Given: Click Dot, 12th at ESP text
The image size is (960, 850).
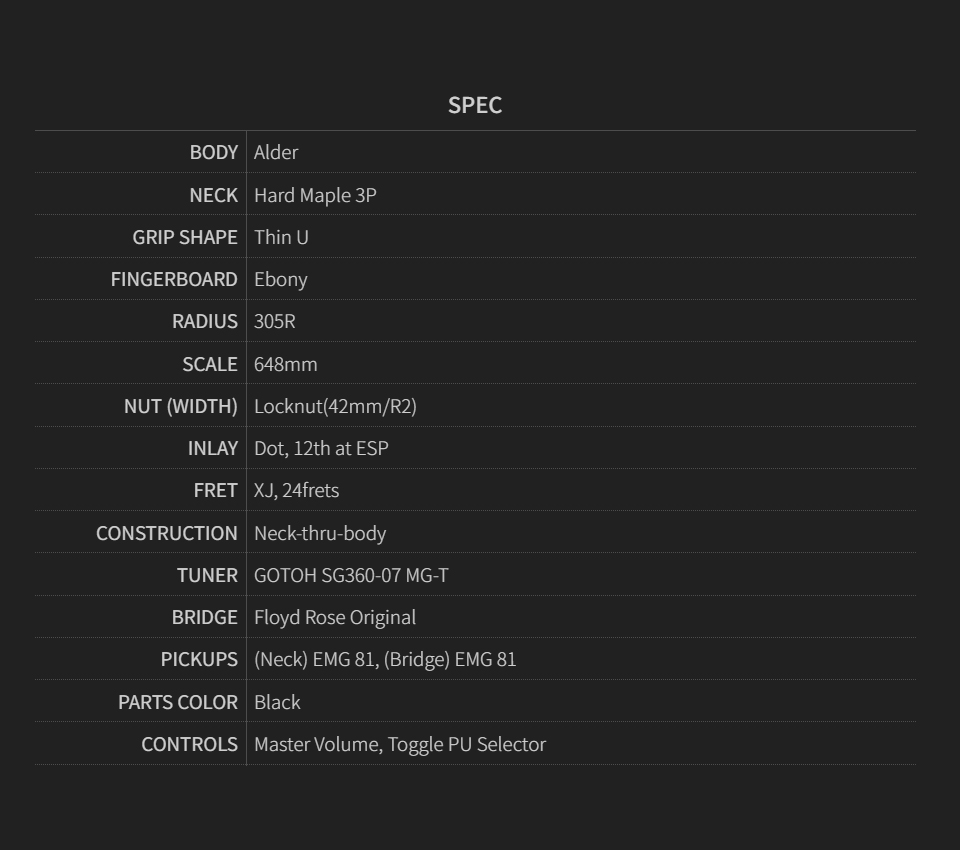Looking at the screenshot, I should 321,448.
